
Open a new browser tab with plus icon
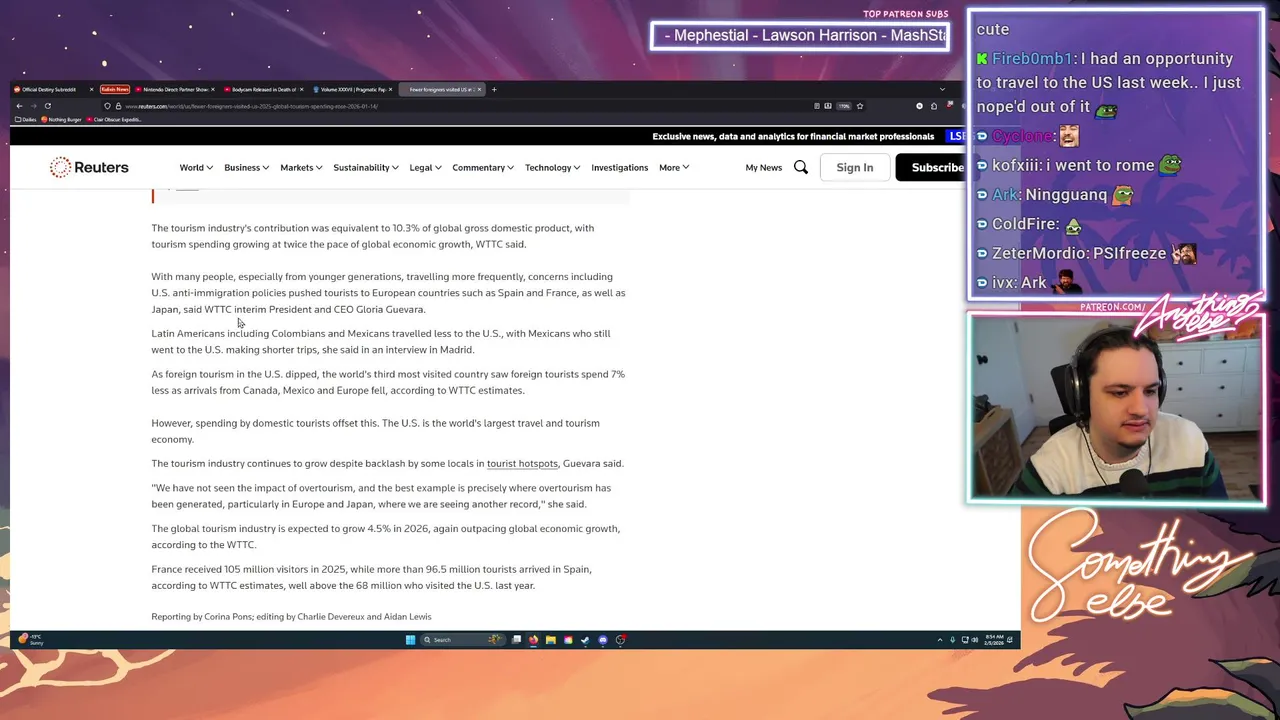[493, 89]
